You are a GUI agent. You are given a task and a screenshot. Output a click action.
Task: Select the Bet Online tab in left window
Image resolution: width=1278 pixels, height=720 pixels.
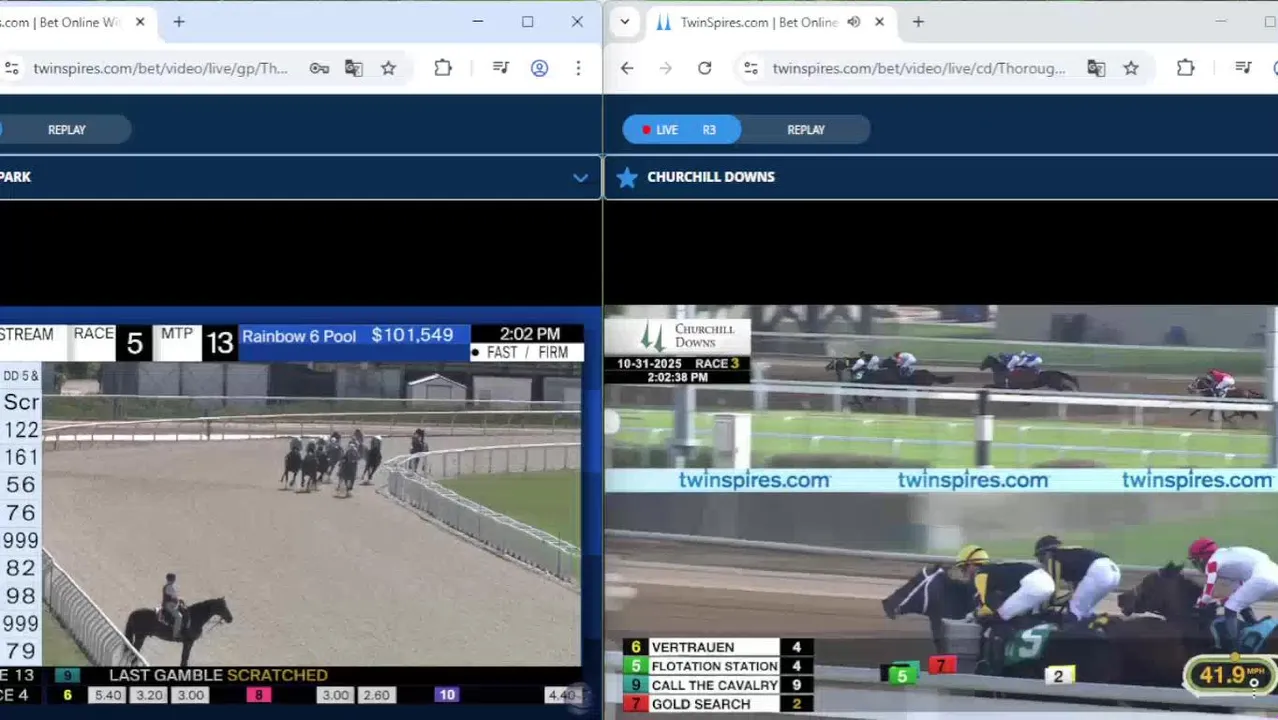[70, 22]
